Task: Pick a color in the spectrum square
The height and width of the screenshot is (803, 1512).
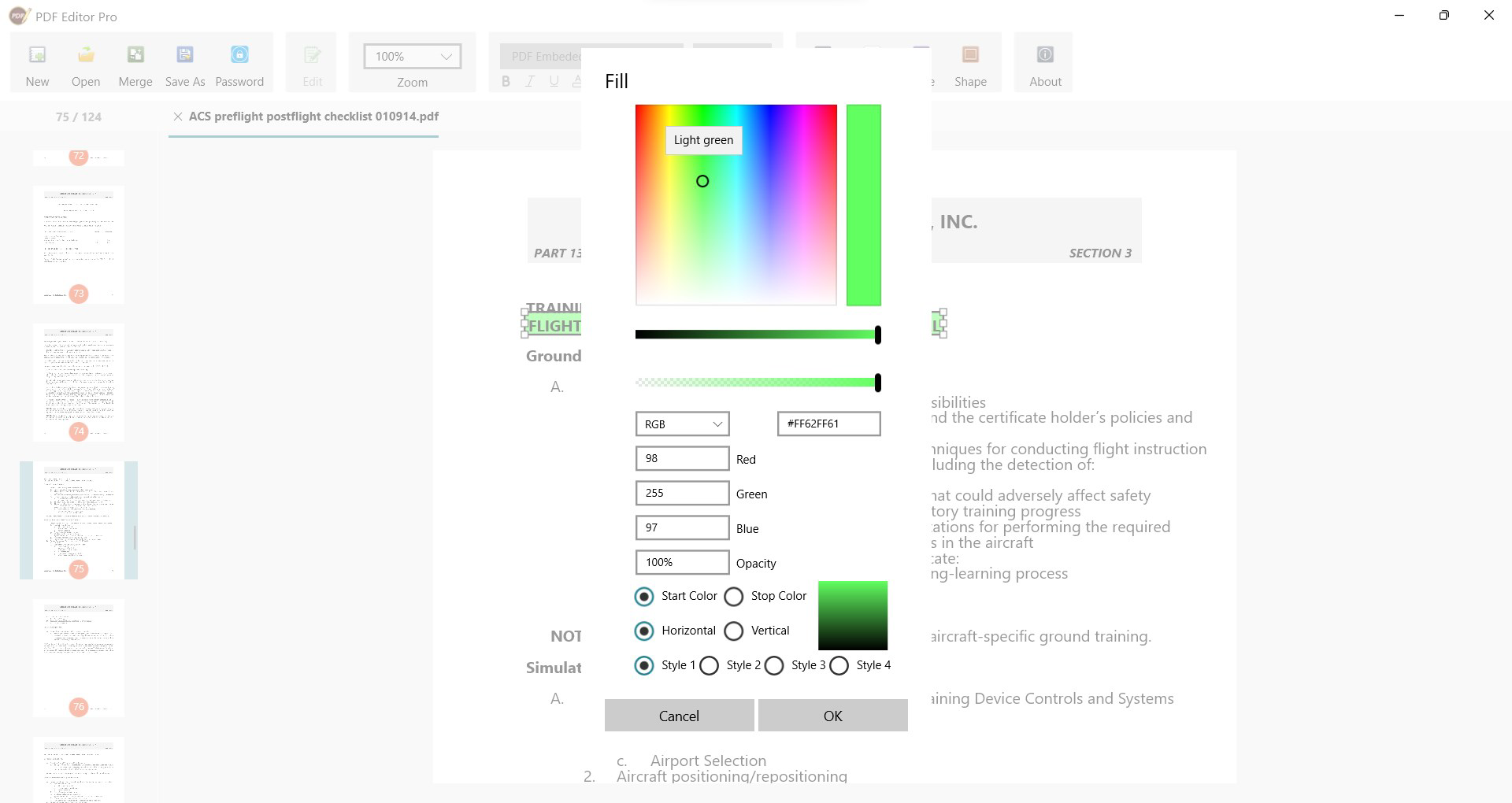Action: 736,205
